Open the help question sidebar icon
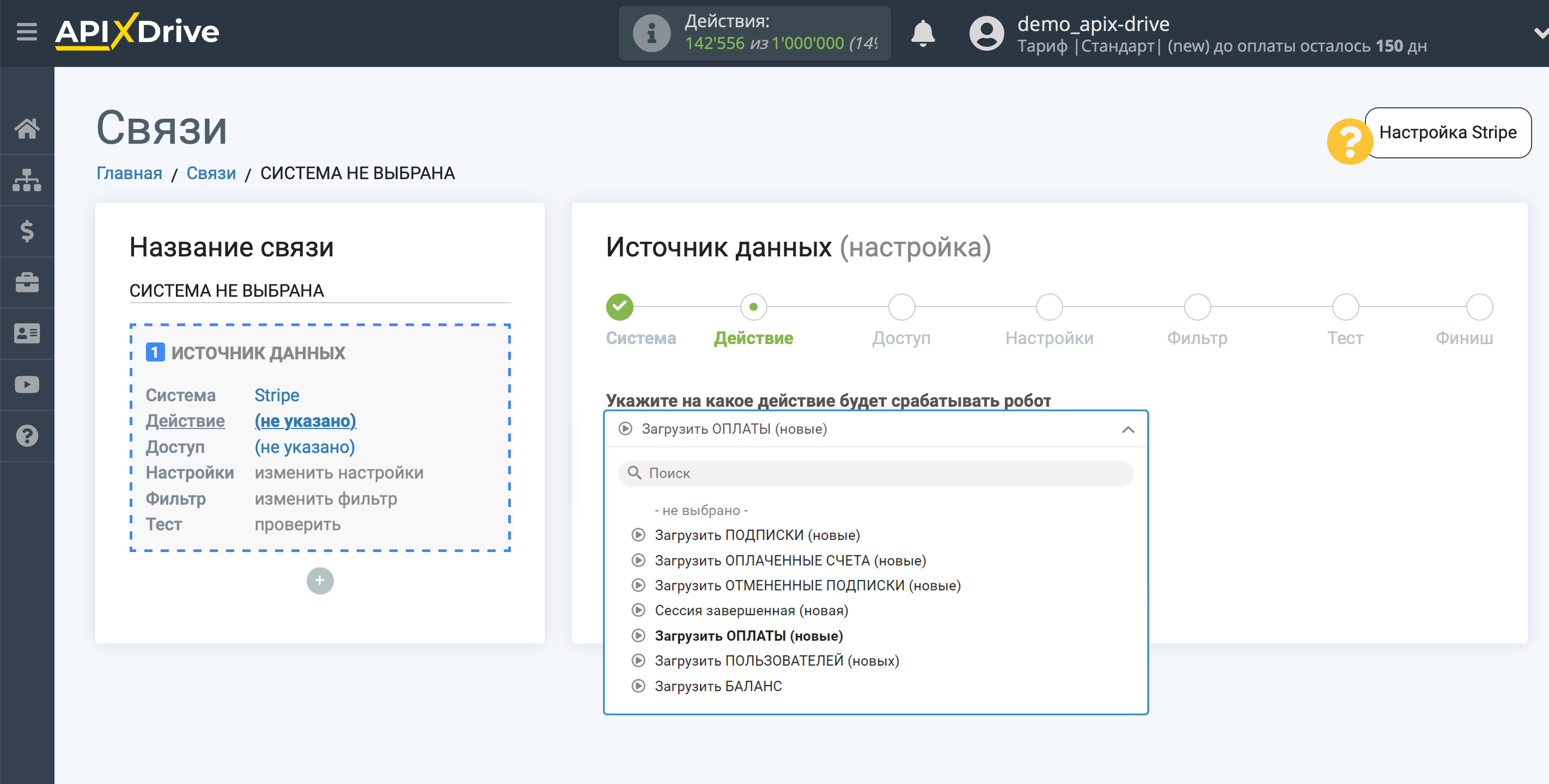The image size is (1549, 784). 27,436
